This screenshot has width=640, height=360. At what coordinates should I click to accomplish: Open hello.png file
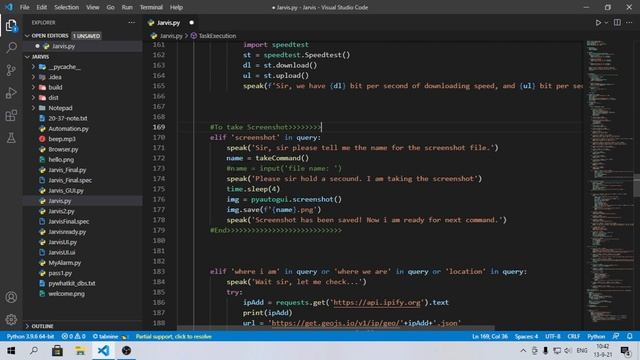pos(61,160)
